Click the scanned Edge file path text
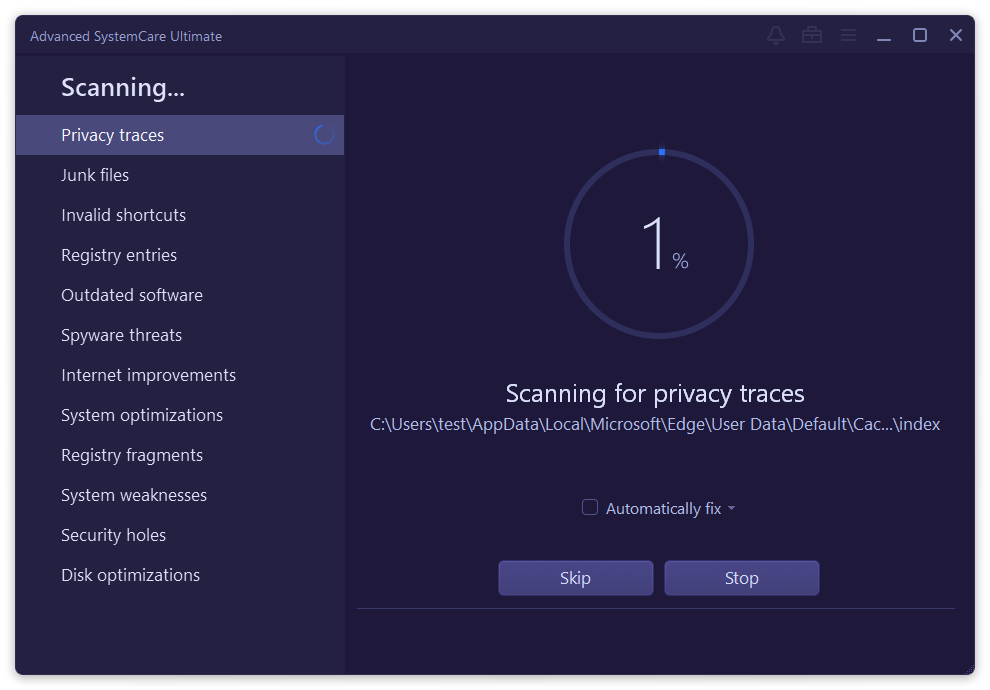Screen dimensions: 990x690 click(x=655, y=424)
